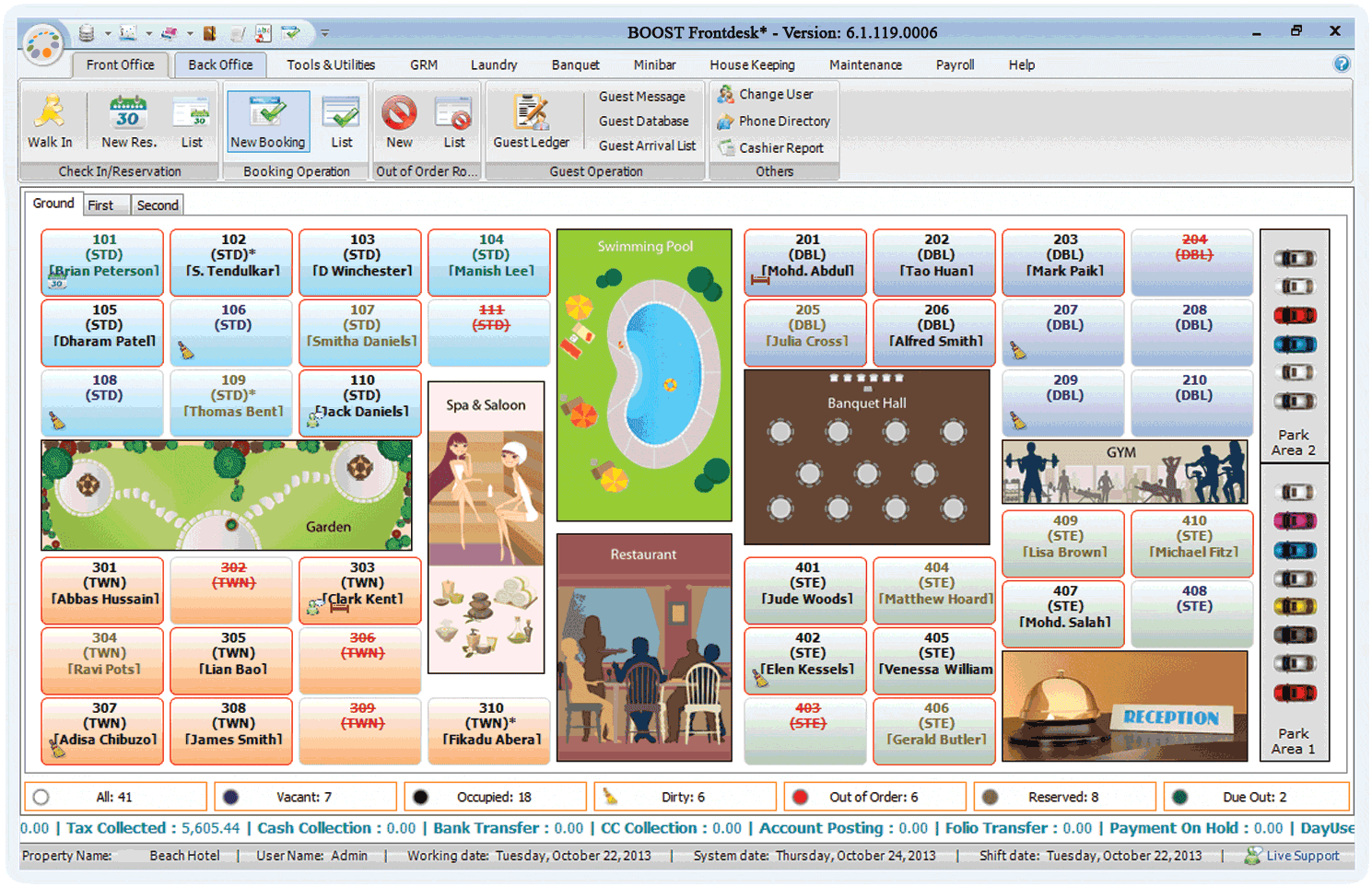Image resolution: width=1372 pixels, height=887 pixels.
Task: Switch to the Second floor tab
Action: (158, 204)
